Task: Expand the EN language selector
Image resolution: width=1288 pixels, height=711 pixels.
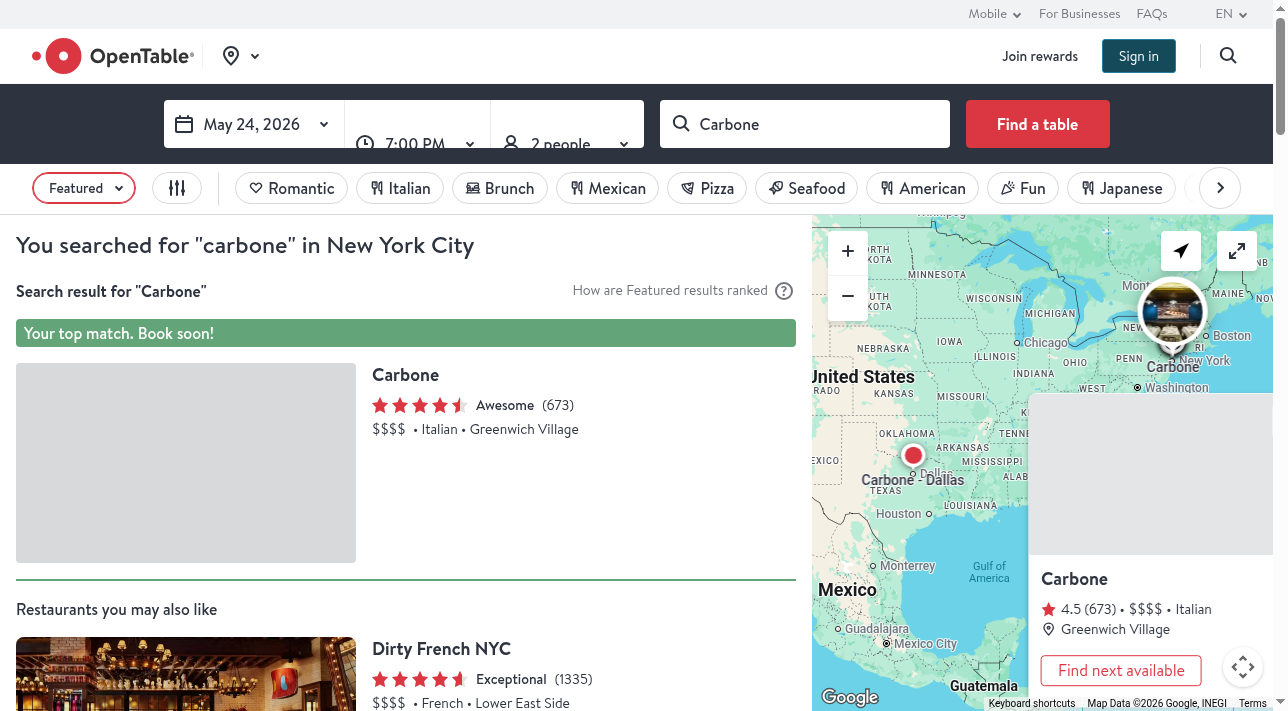Action: [x=1231, y=14]
